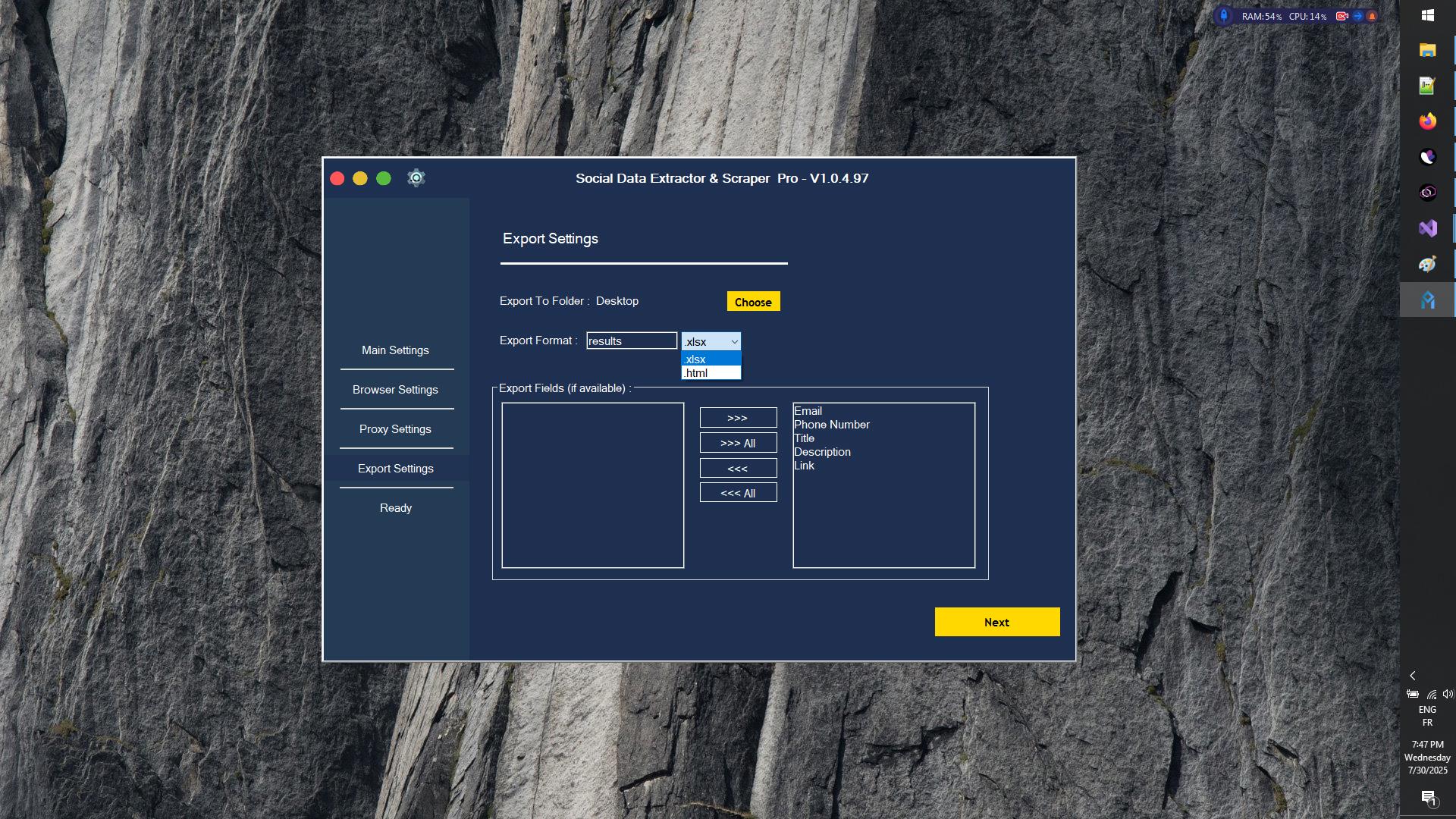Go to Main Settings section
Screen dimensions: 1456x819
point(395,350)
